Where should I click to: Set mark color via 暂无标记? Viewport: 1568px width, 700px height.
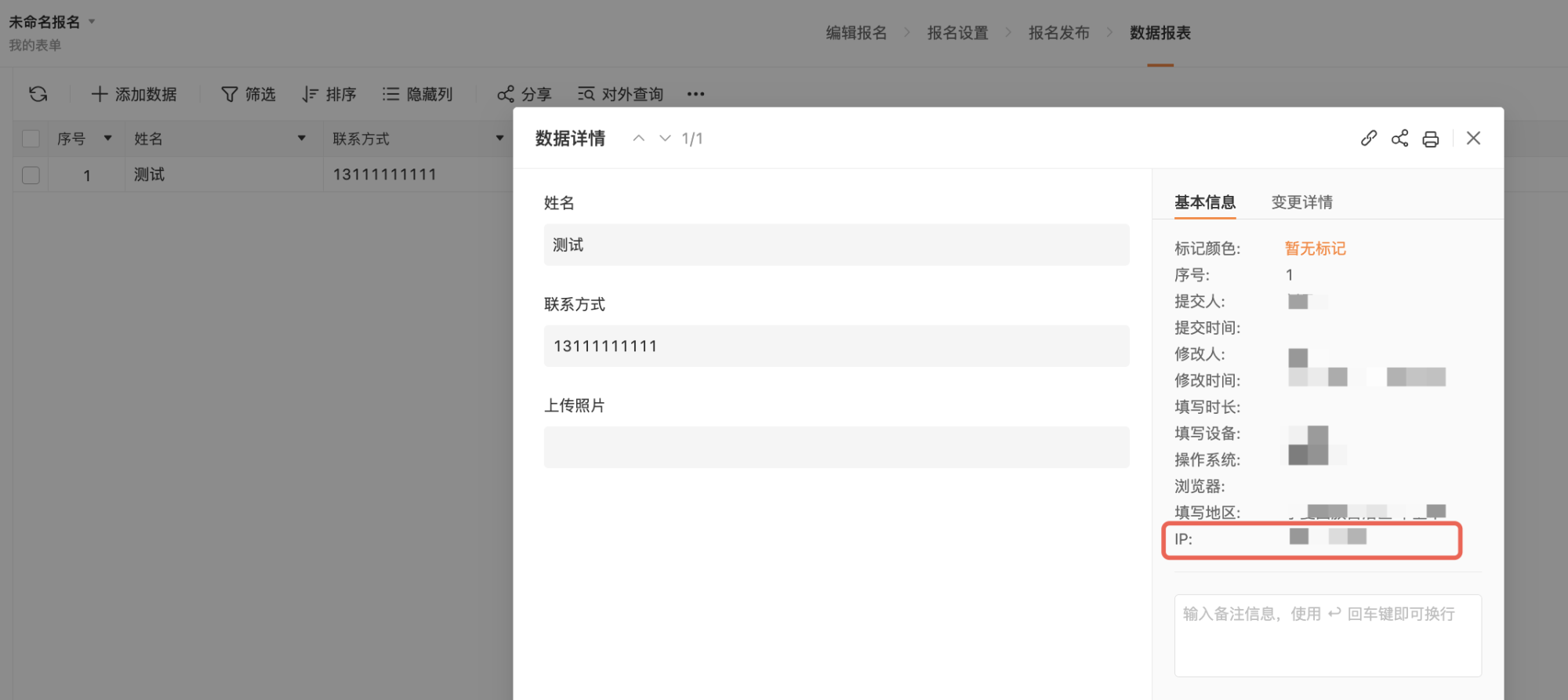1315,248
